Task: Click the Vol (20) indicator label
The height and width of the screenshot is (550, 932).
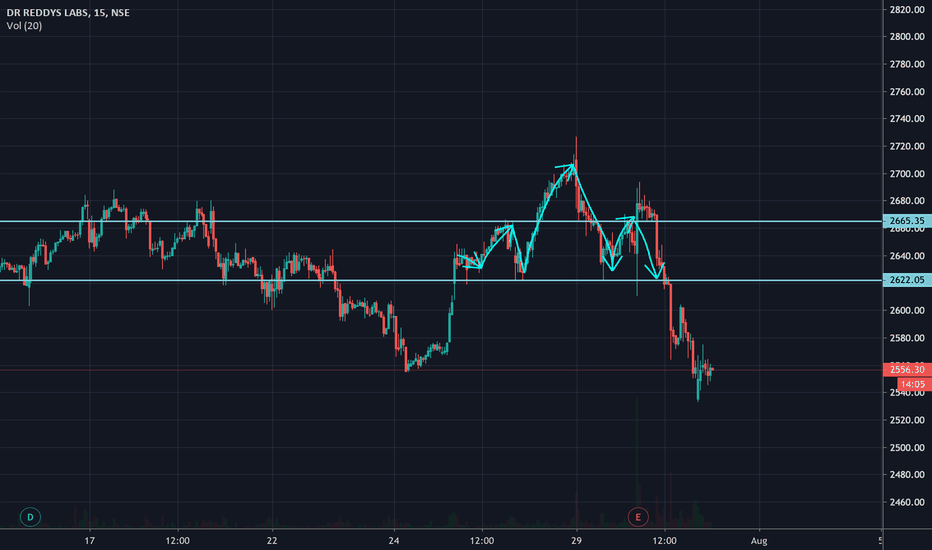Action: click(24, 26)
